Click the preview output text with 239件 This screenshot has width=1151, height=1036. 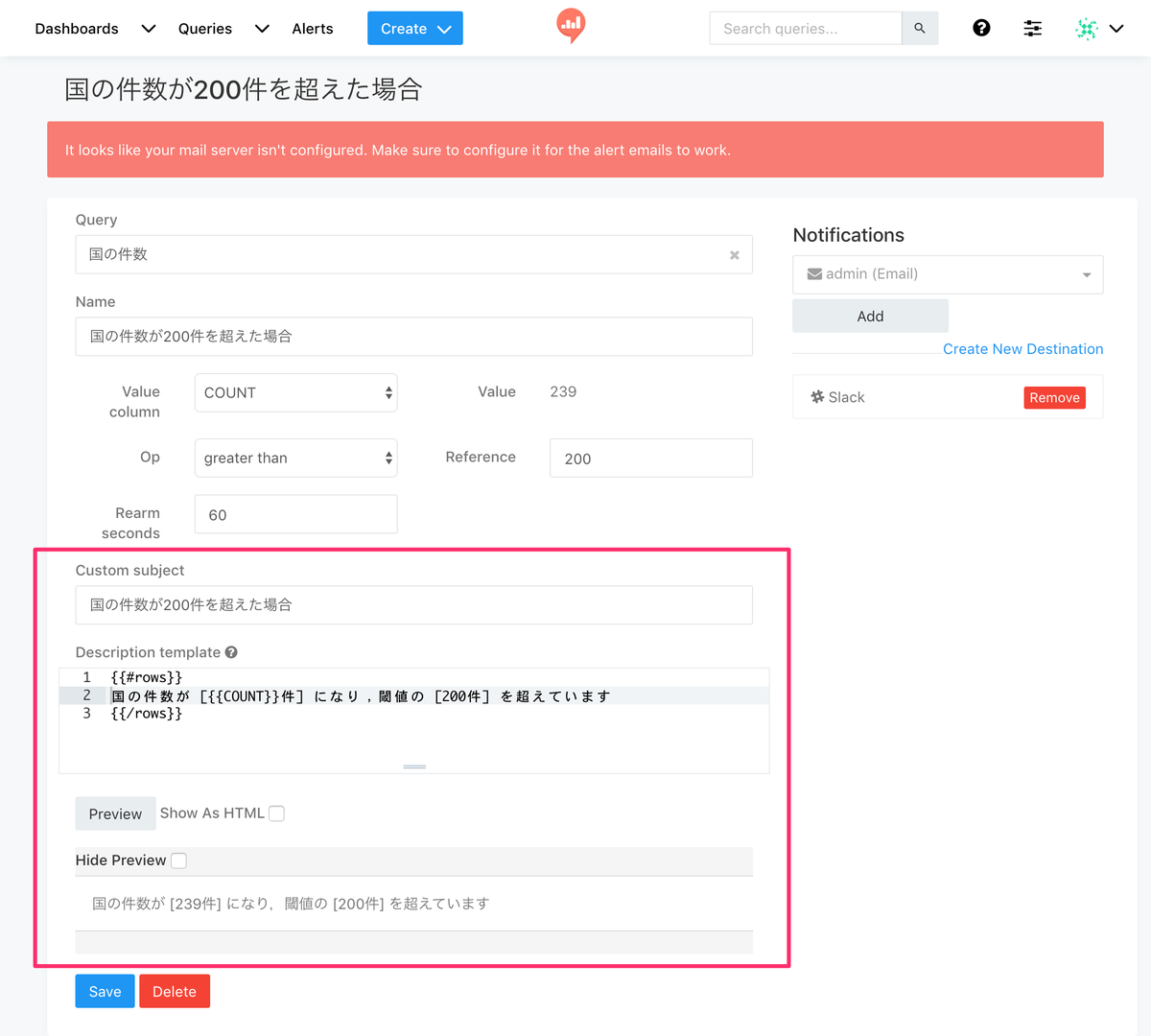click(291, 904)
